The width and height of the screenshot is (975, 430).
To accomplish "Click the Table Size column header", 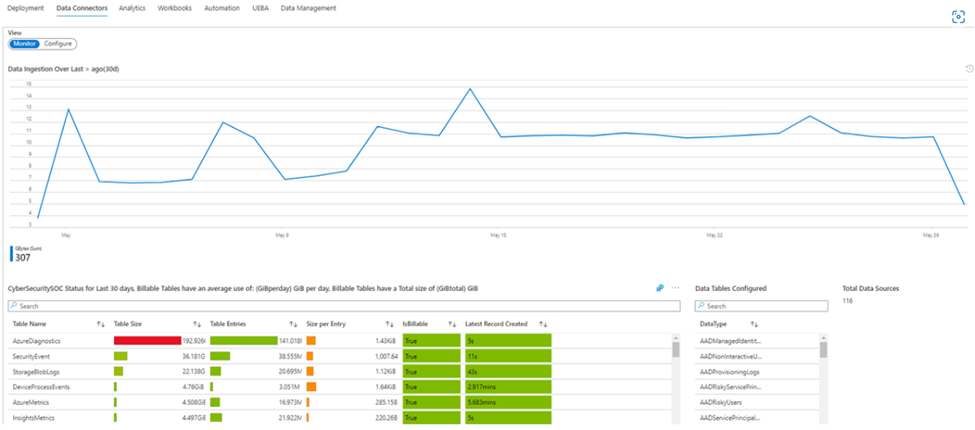I will [128, 324].
